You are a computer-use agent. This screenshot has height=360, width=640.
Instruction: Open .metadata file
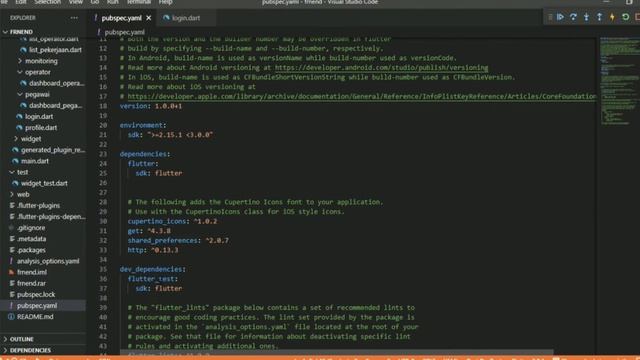31,239
